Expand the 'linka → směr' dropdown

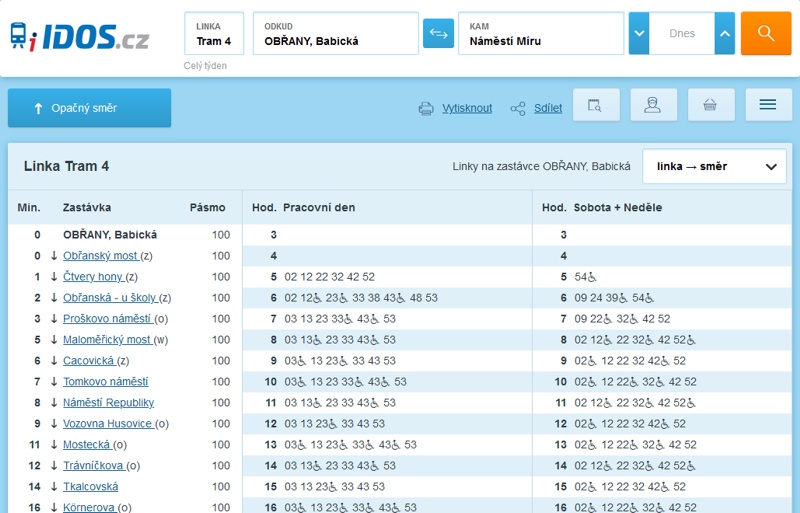pos(714,166)
